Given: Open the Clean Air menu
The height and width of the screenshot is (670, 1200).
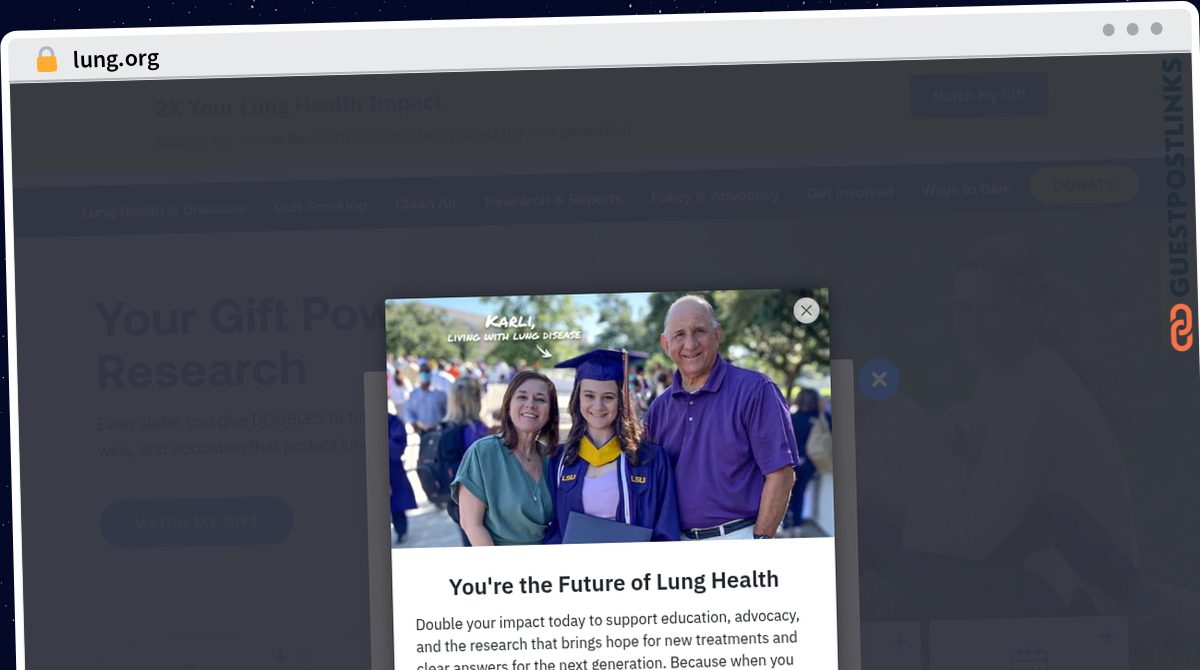Looking at the screenshot, I should click(x=426, y=203).
